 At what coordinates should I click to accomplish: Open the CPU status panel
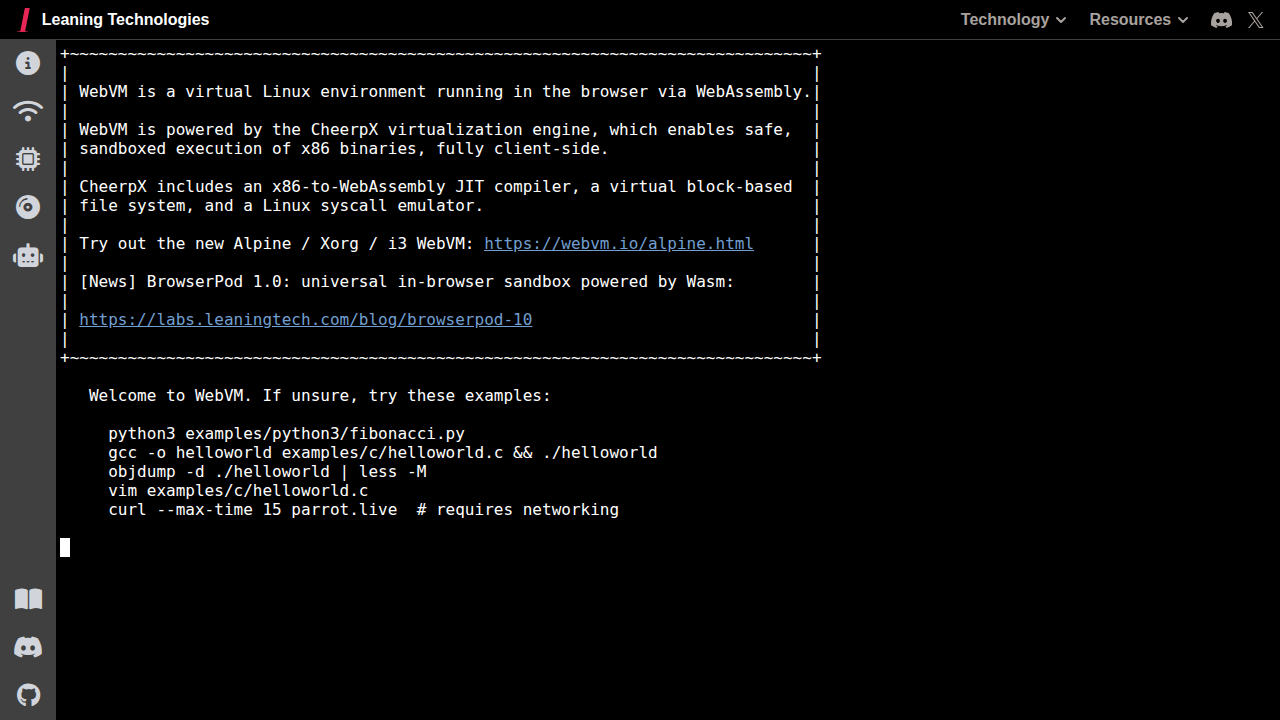pyautogui.click(x=27, y=159)
